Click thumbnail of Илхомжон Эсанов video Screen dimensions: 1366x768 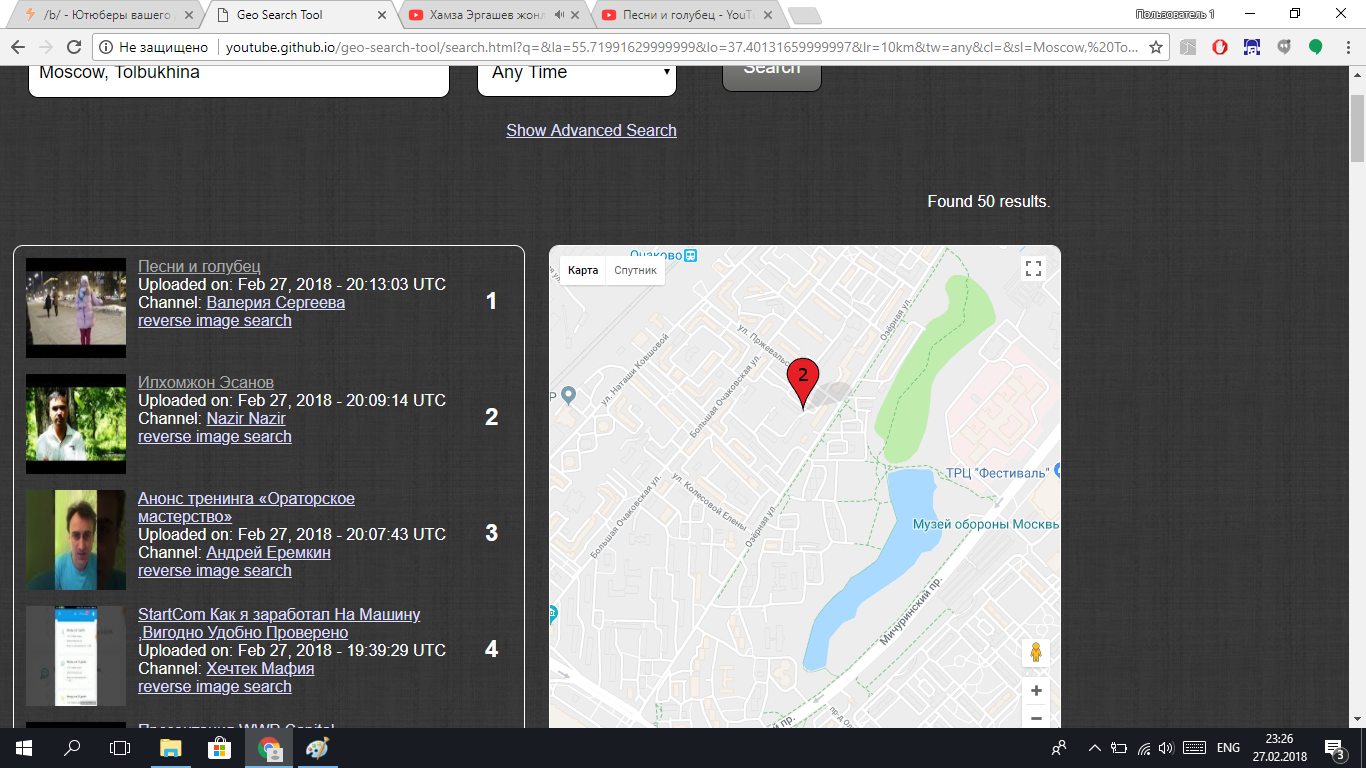pos(76,424)
